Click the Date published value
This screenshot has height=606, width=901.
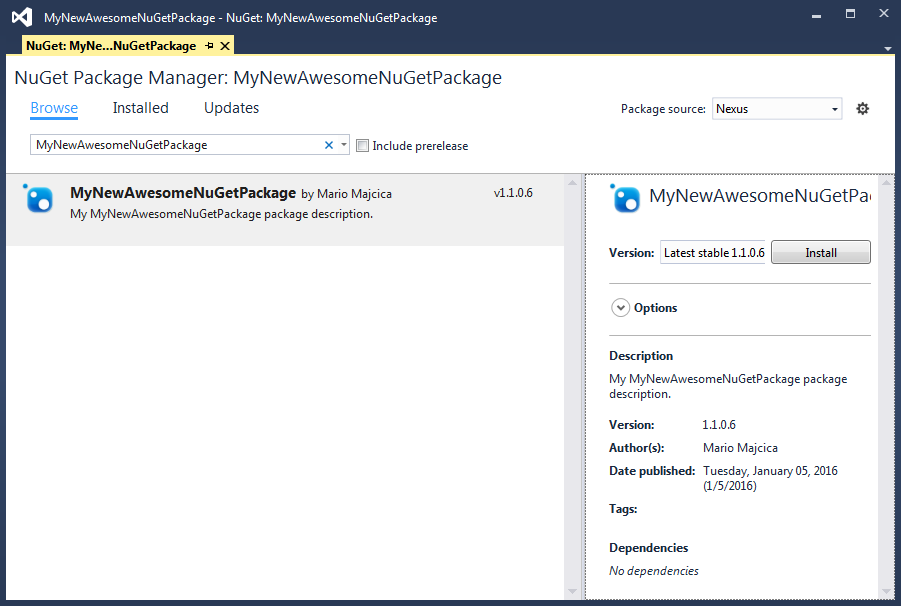pyautogui.click(x=770, y=478)
